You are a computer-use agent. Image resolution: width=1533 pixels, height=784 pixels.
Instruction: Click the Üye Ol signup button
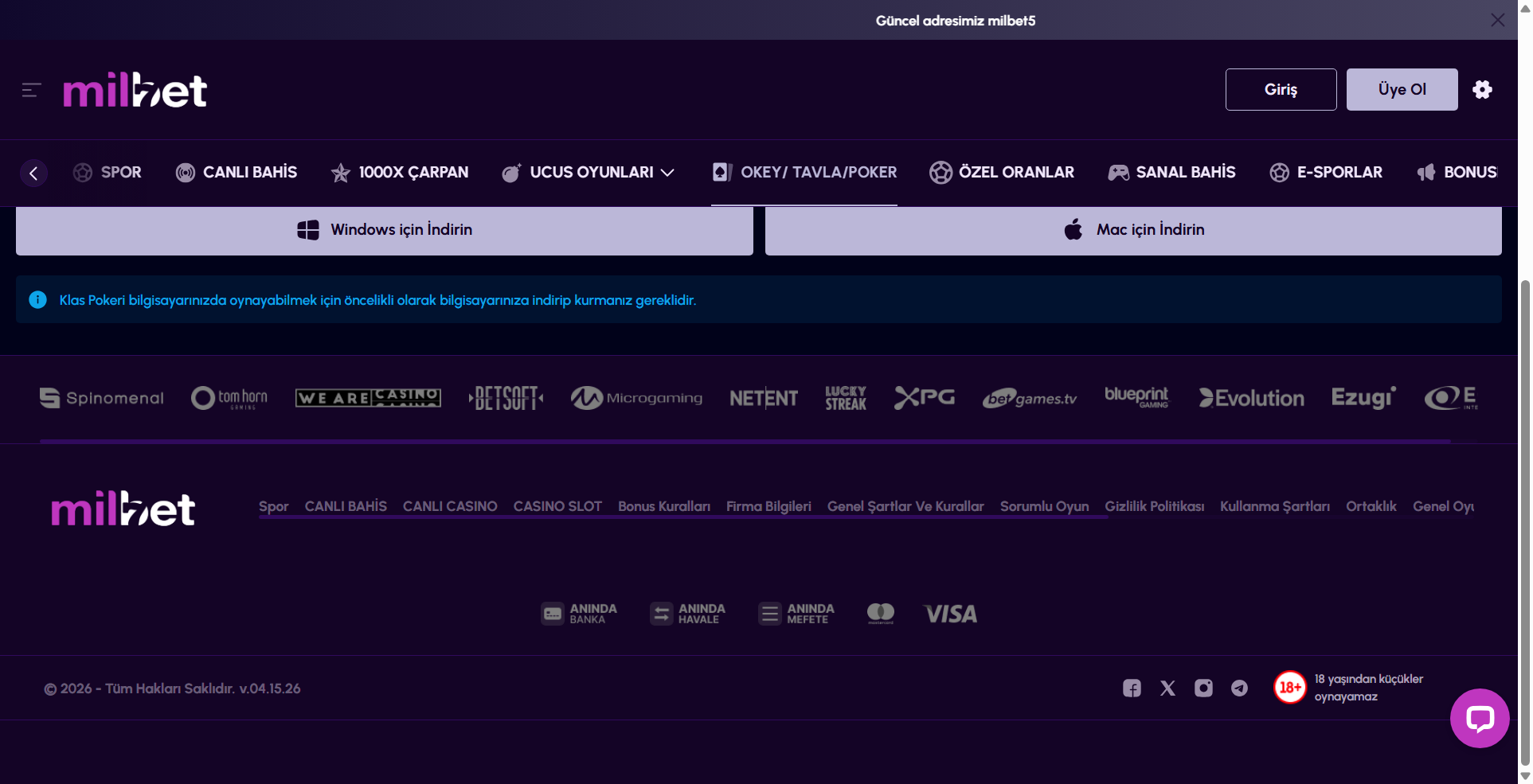[1402, 89]
